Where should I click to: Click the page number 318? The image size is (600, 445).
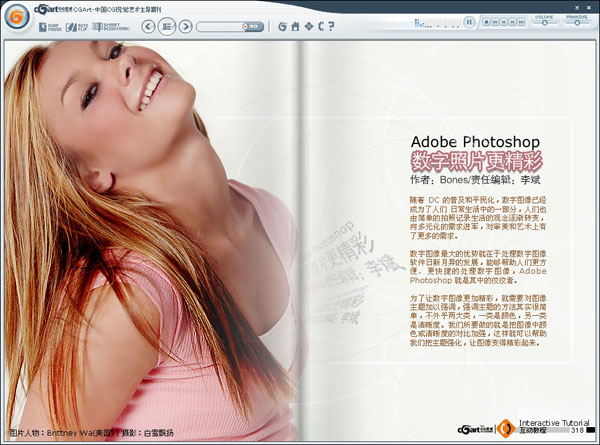(577, 430)
